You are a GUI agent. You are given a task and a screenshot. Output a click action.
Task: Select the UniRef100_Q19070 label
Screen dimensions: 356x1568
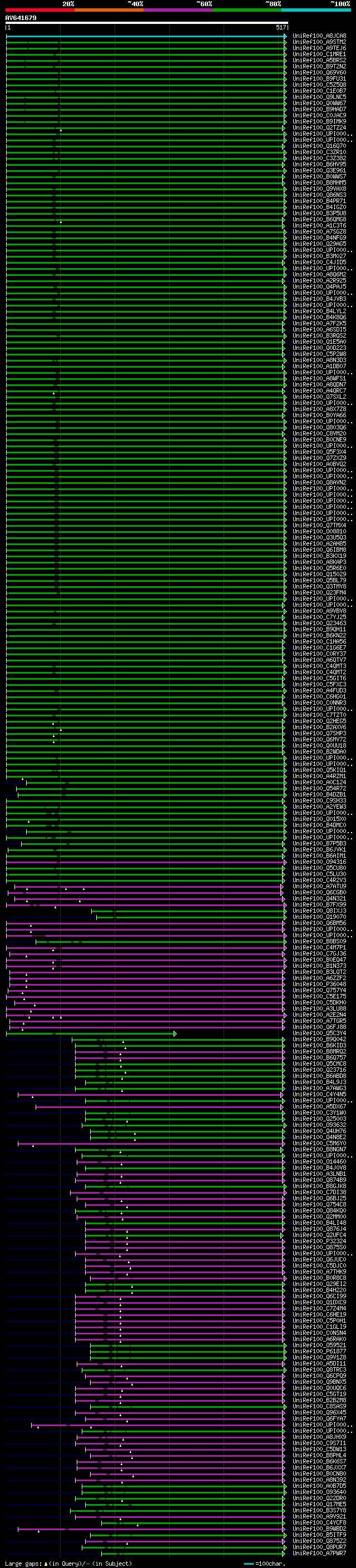pyautogui.click(x=319, y=917)
